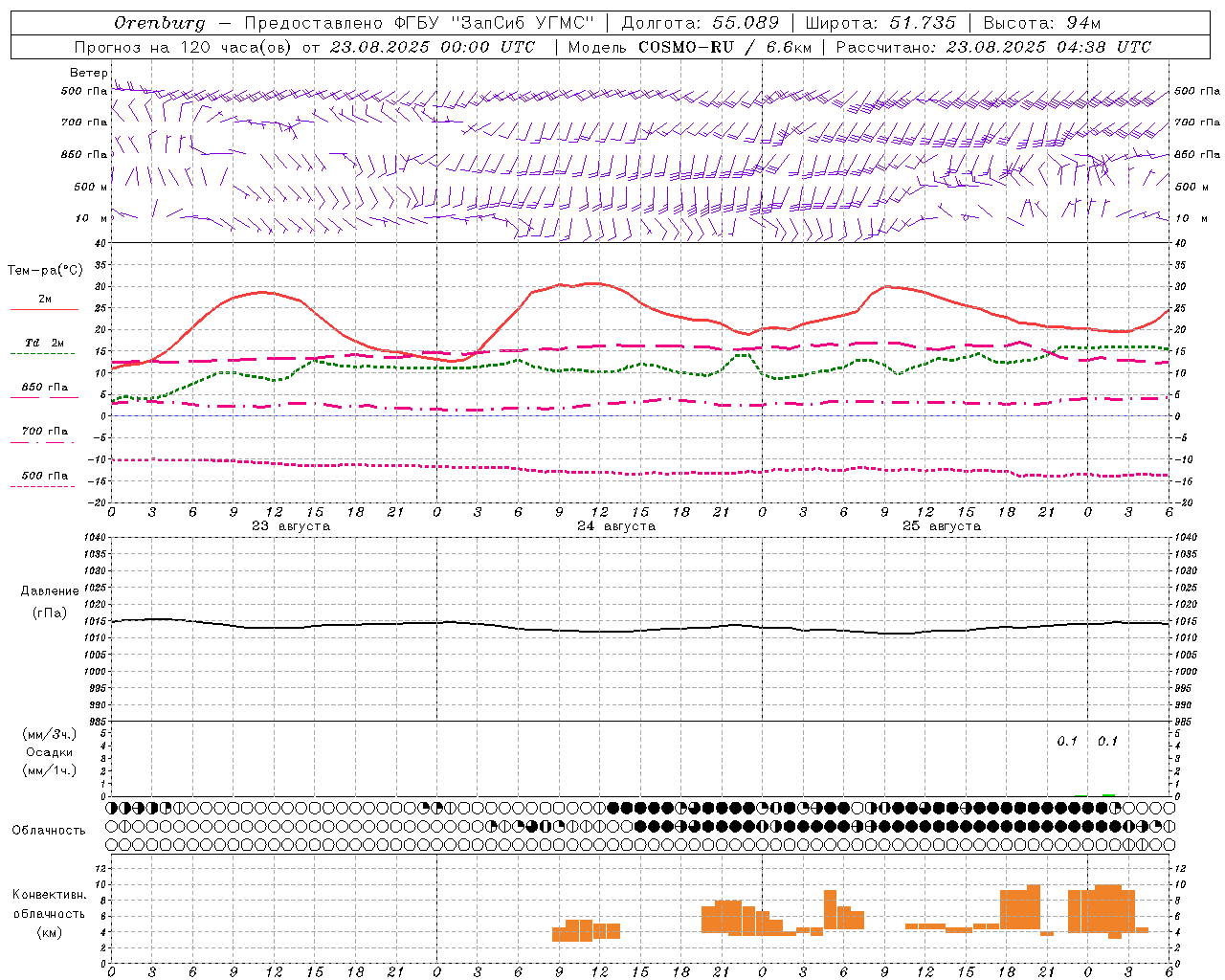Click the '(км)' kilometre unit label

click(x=50, y=932)
